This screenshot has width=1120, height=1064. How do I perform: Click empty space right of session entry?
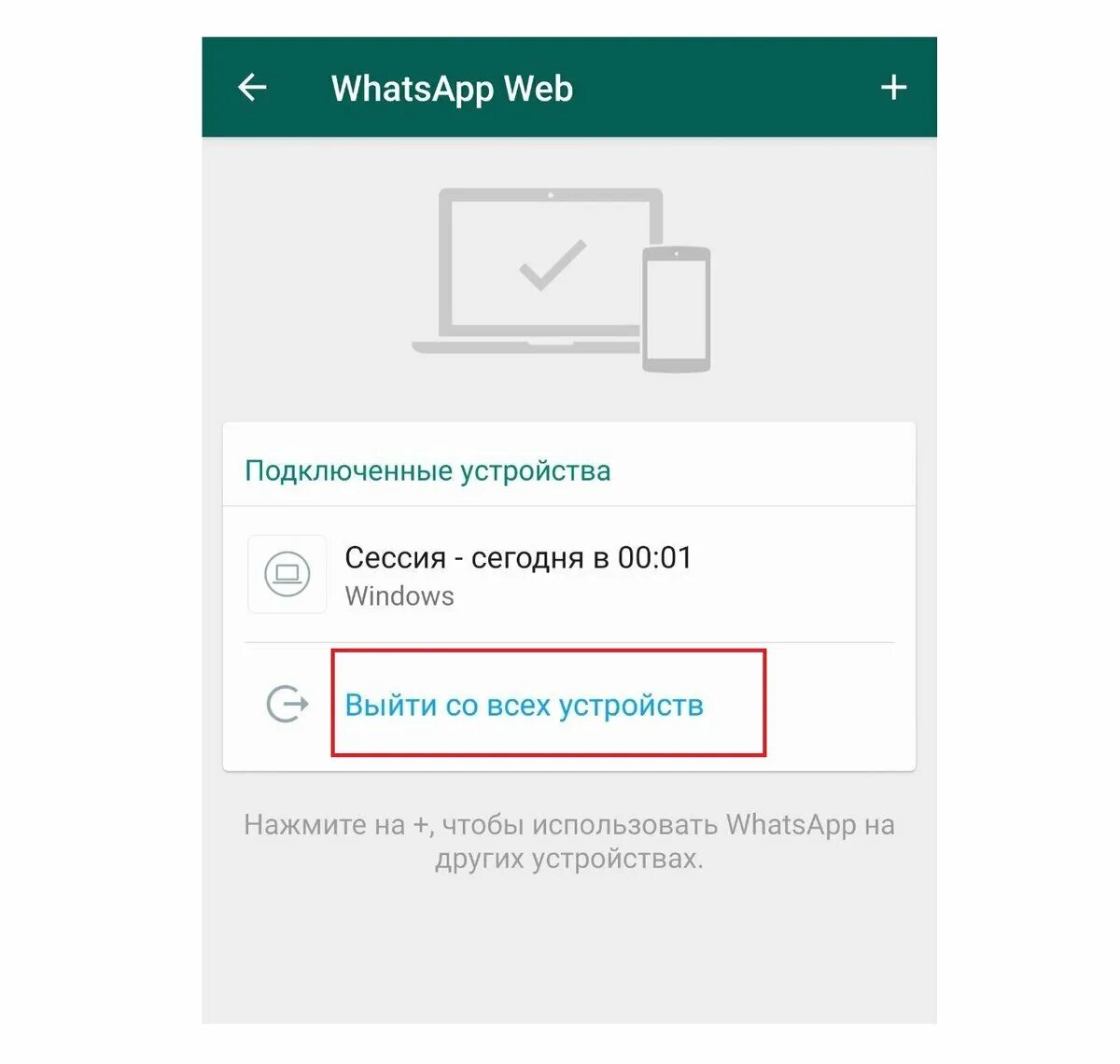[x=803, y=574]
